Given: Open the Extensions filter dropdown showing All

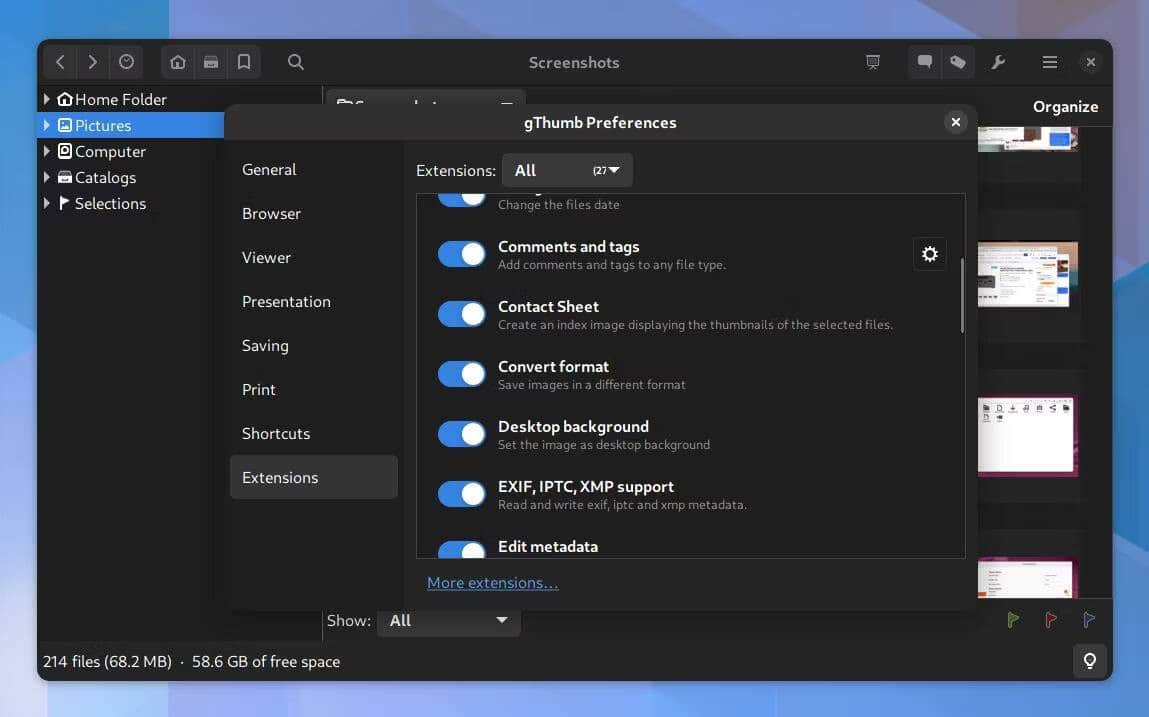Looking at the screenshot, I should point(566,170).
